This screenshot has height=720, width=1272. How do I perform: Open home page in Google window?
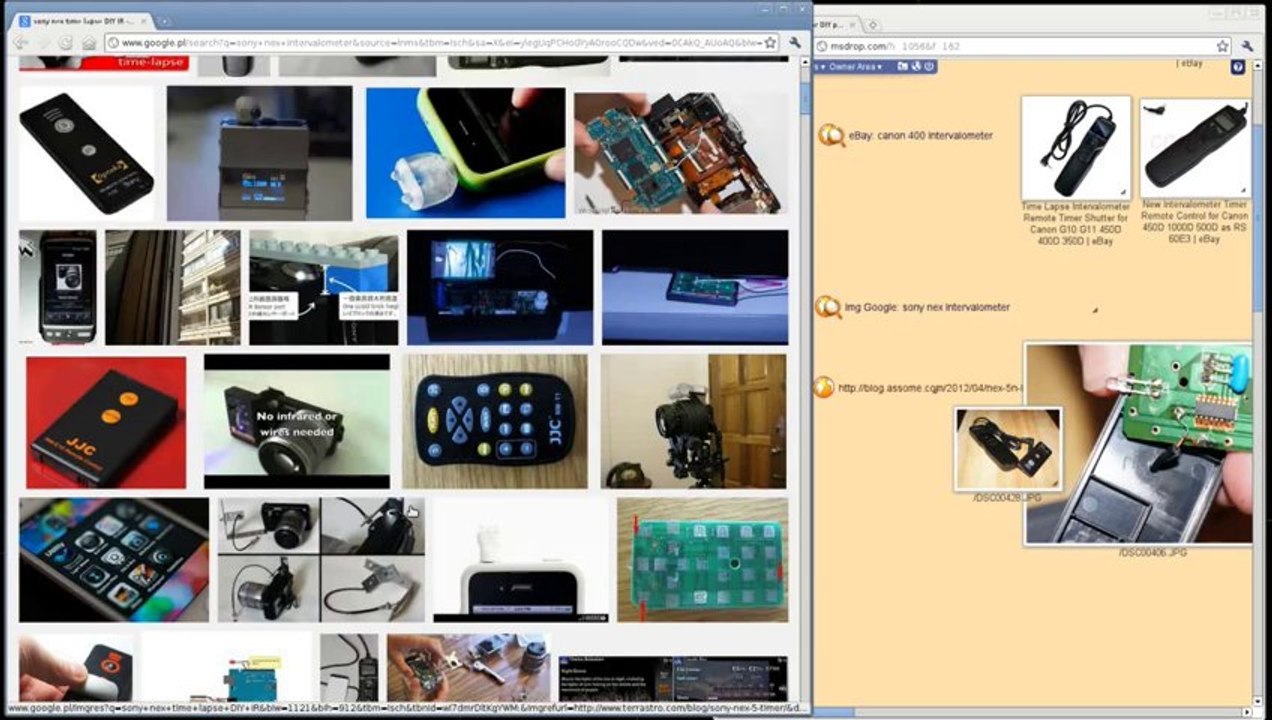coord(88,43)
